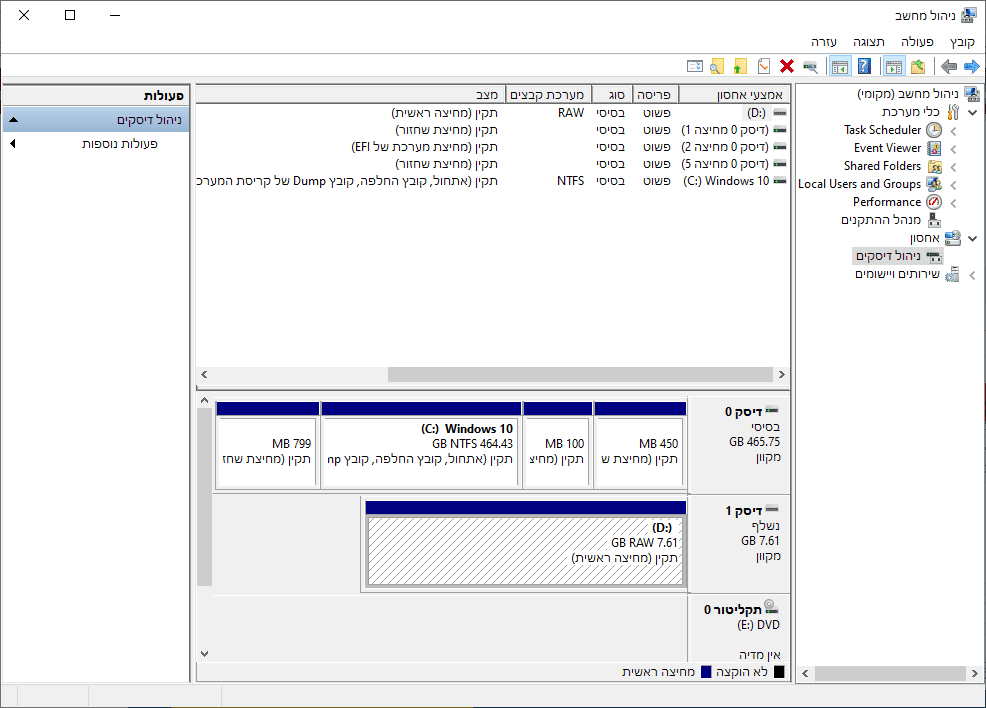Click the Shared Folders icon in the tree
Screen dimensions: 986x708
(933, 166)
